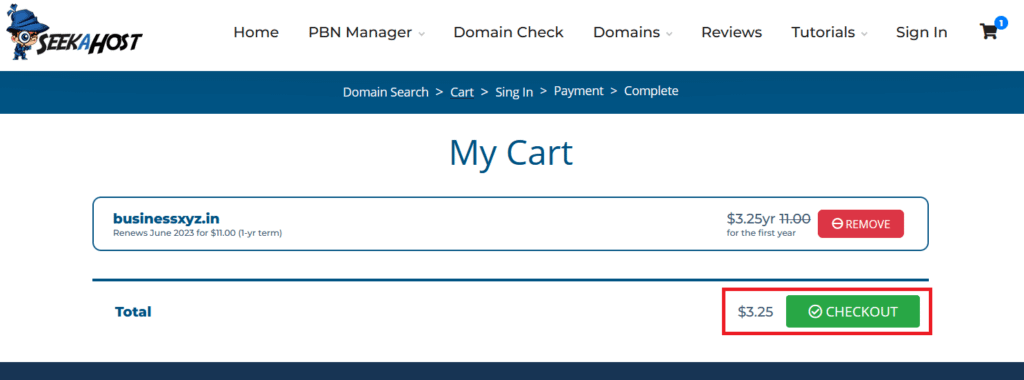The image size is (1024, 380).
Task: Click the 'for the first year' text
Action: (761, 233)
